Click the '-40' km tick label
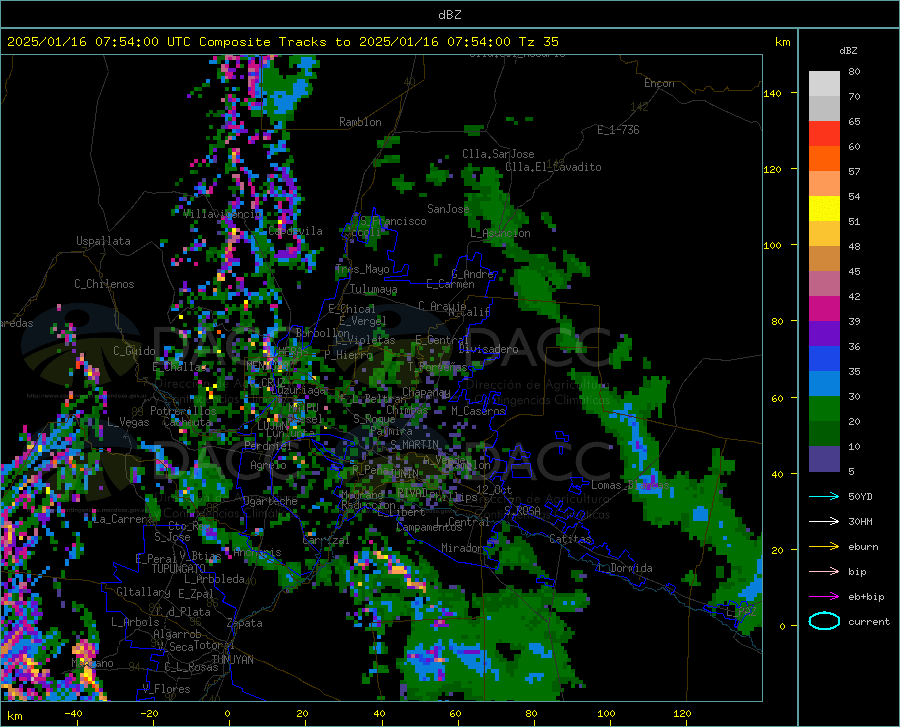900x727 pixels. pyautogui.click(x=73, y=713)
